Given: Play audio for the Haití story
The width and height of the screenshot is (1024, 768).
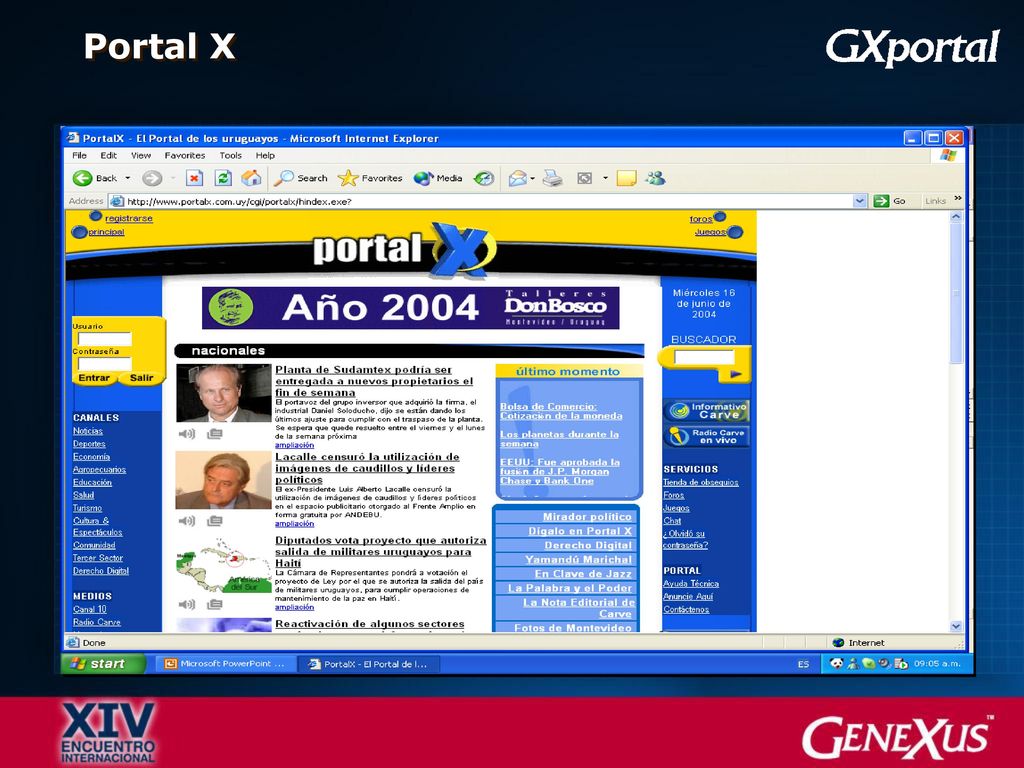Looking at the screenshot, I should (x=187, y=604).
